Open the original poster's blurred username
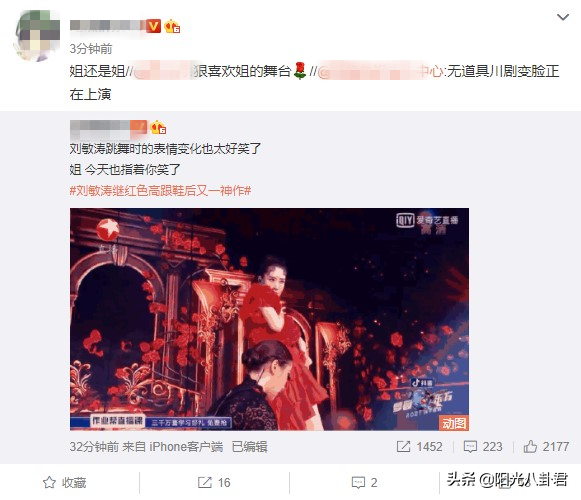 tap(108, 127)
